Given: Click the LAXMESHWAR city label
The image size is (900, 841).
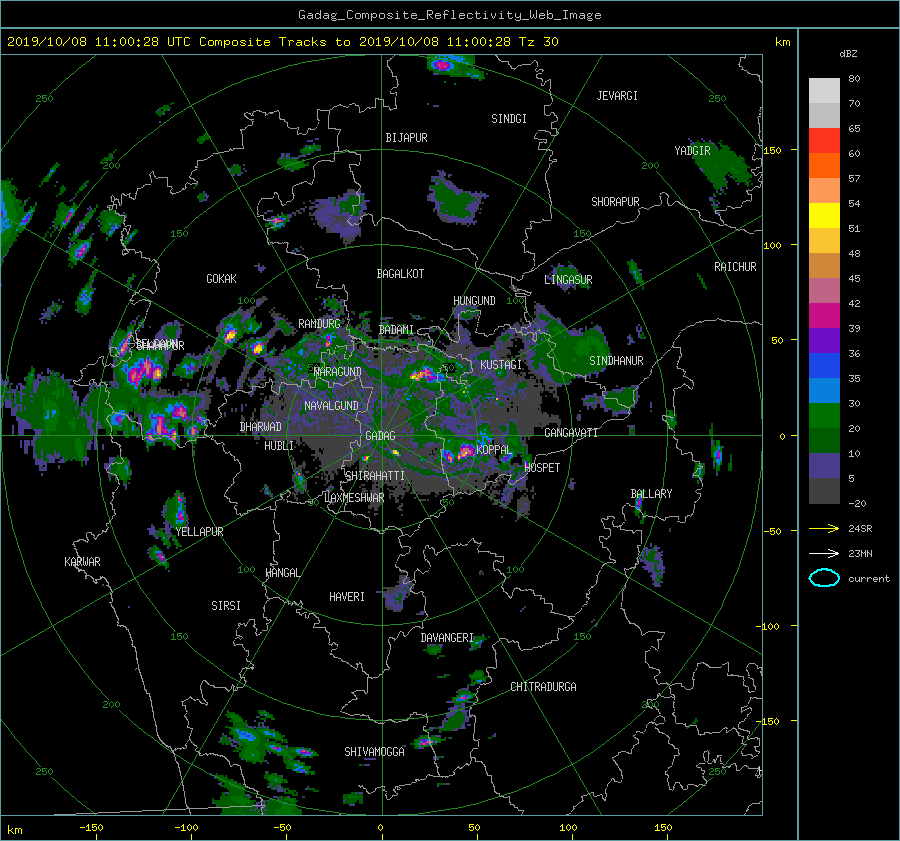Looking at the screenshot, I should (354, 498).
